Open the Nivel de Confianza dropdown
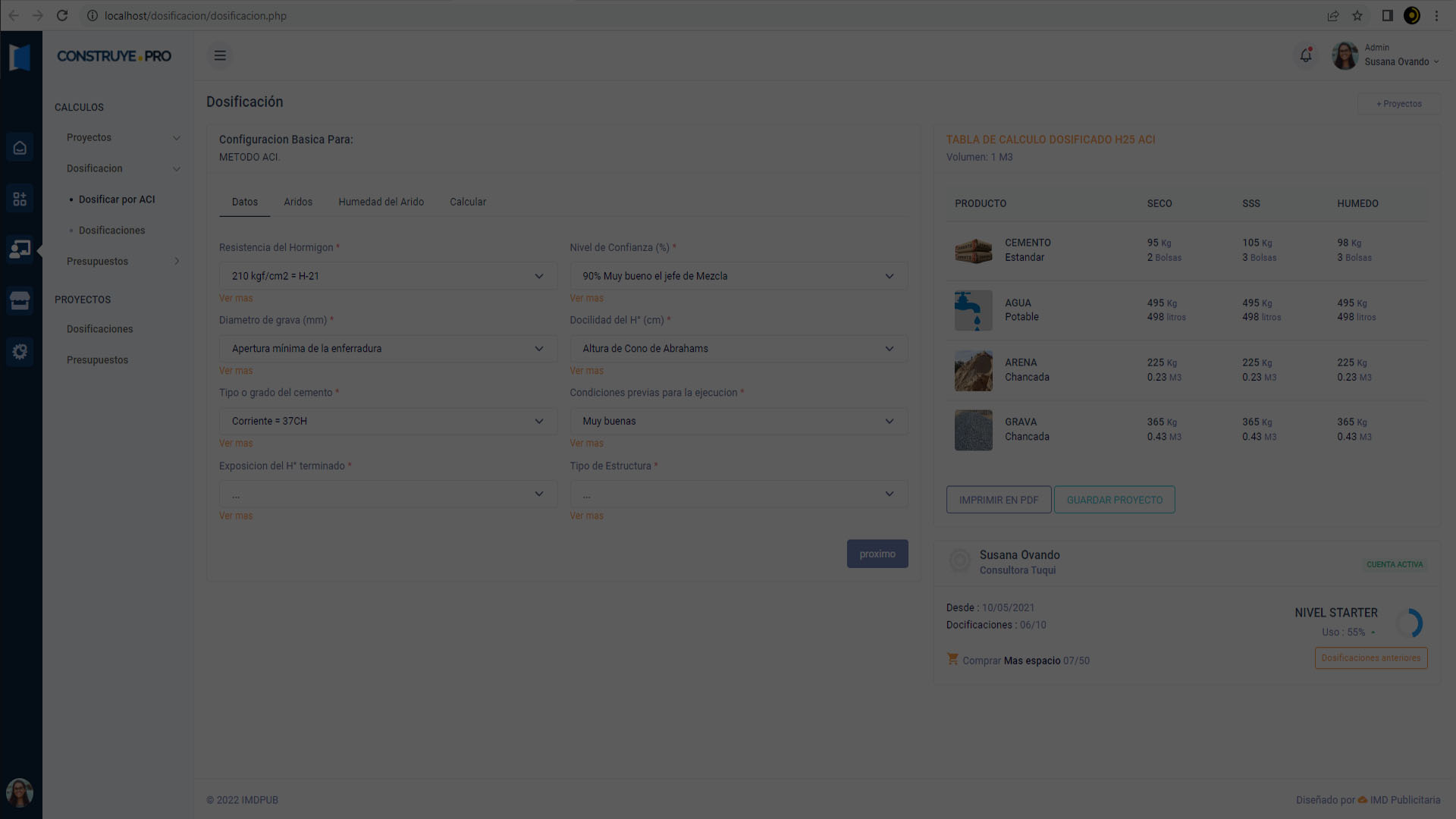The image size is (1456, 819). click(x=738, y=276)
